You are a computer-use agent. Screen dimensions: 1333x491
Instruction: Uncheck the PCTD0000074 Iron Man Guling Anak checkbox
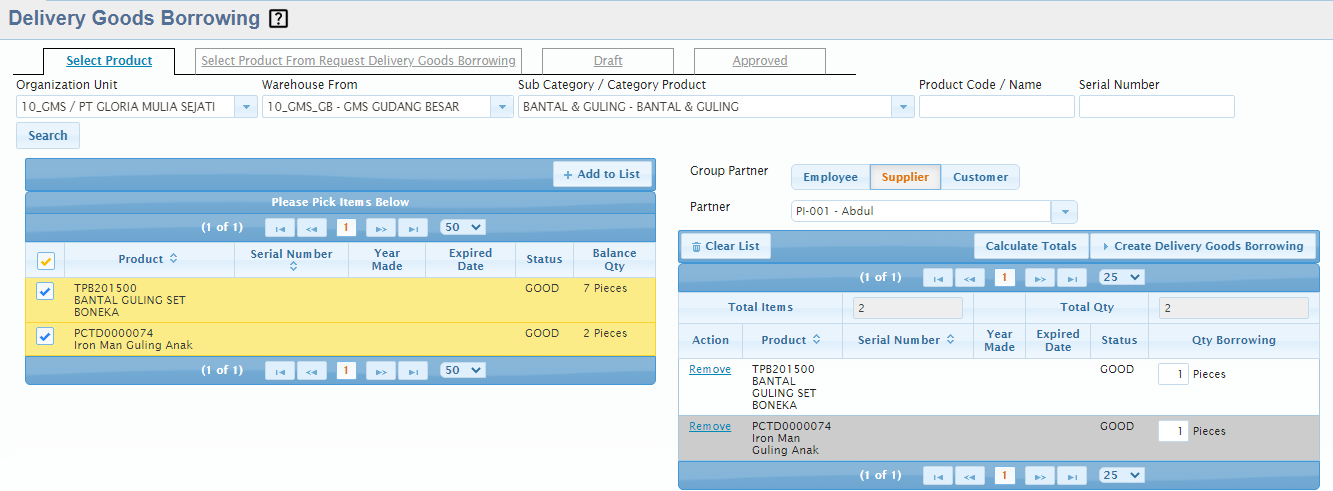coord(45,336)
